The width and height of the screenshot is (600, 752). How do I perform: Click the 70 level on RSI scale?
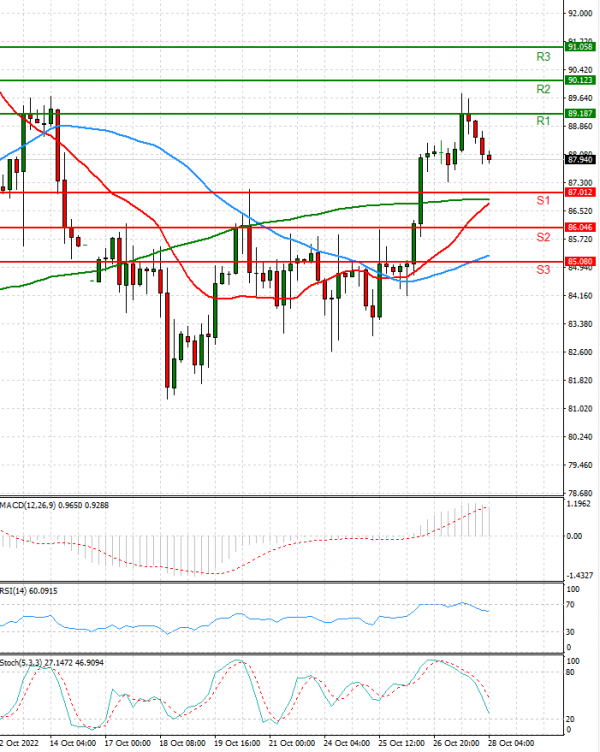[x=570, y=605]
